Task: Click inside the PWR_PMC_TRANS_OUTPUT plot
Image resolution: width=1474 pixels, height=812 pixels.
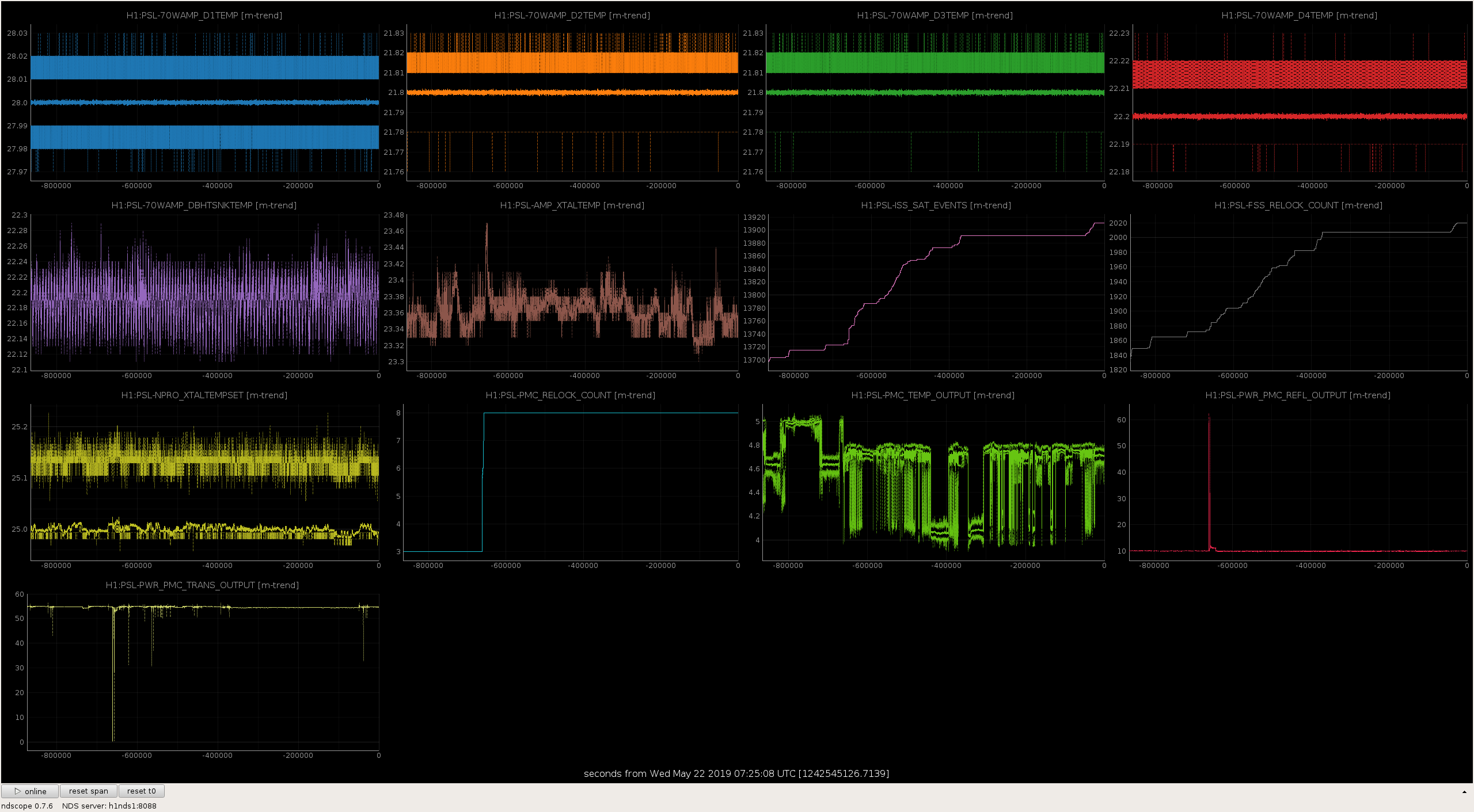Action: 203,672
